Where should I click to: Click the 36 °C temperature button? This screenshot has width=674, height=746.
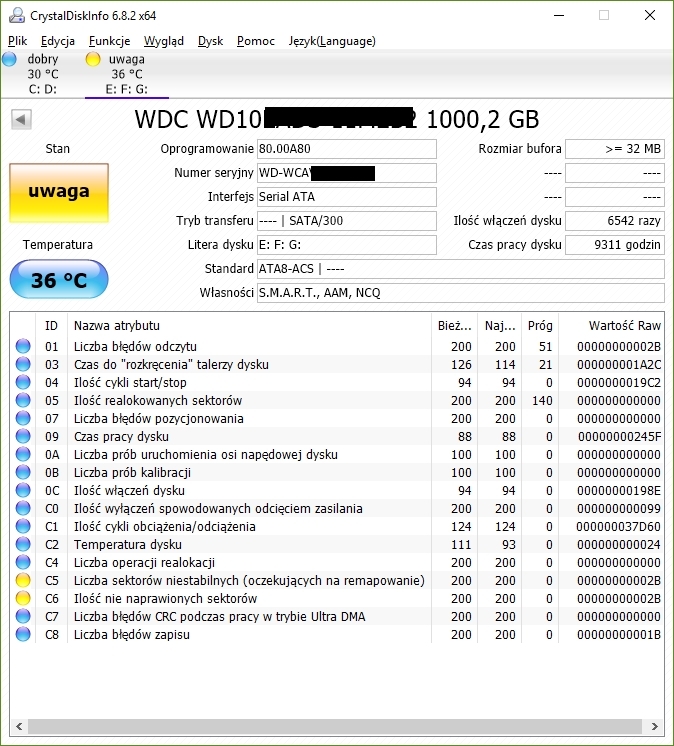tap(59, 279)
